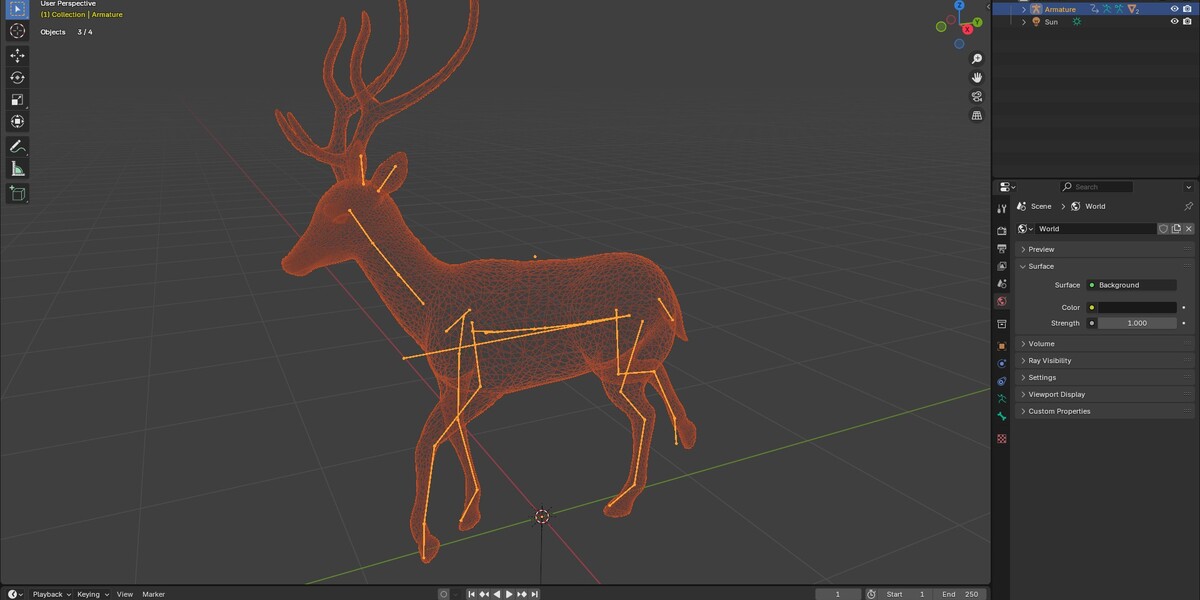This screenshot has height=600, width=1200.
Task: Select the Move tool in the toolbar
Action: [x=17, y=56]
